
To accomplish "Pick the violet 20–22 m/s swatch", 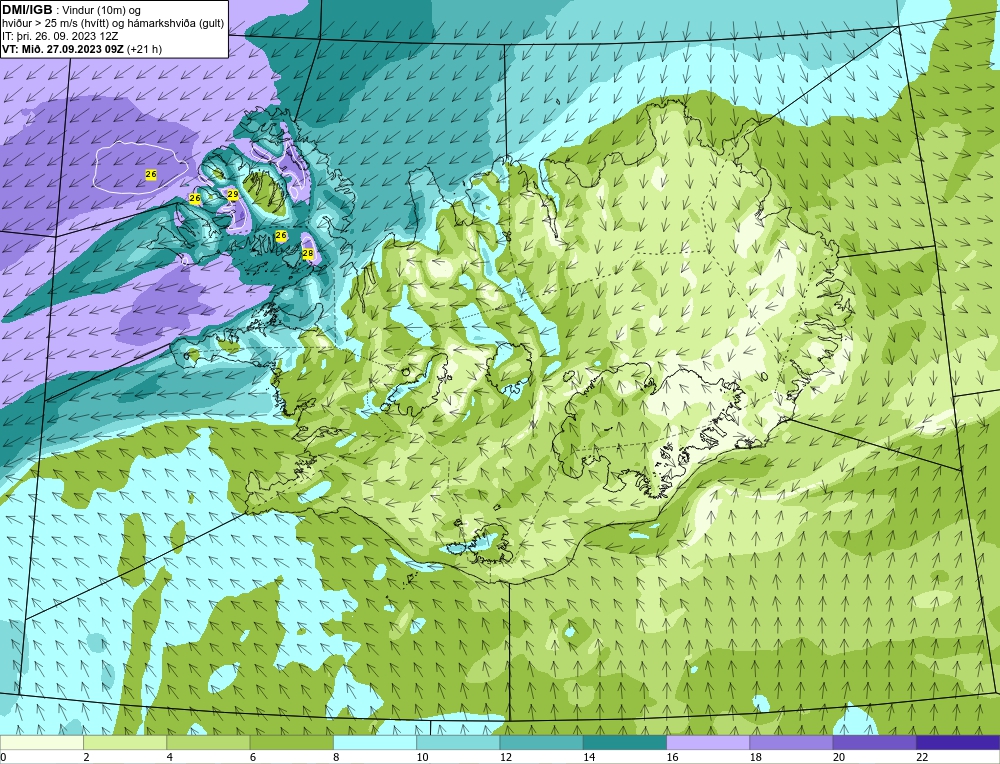I will pos(874,742).
